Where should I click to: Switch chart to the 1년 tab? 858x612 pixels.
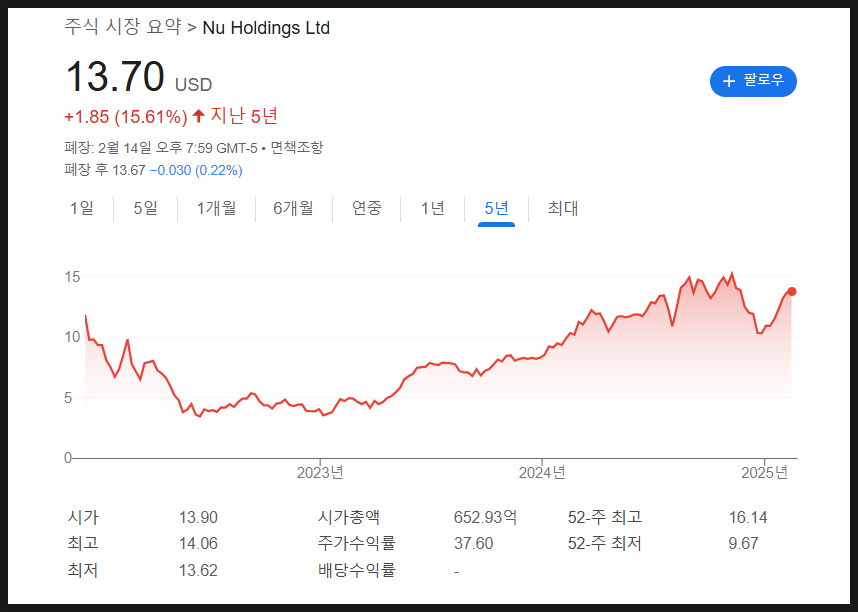click(432, 208)
